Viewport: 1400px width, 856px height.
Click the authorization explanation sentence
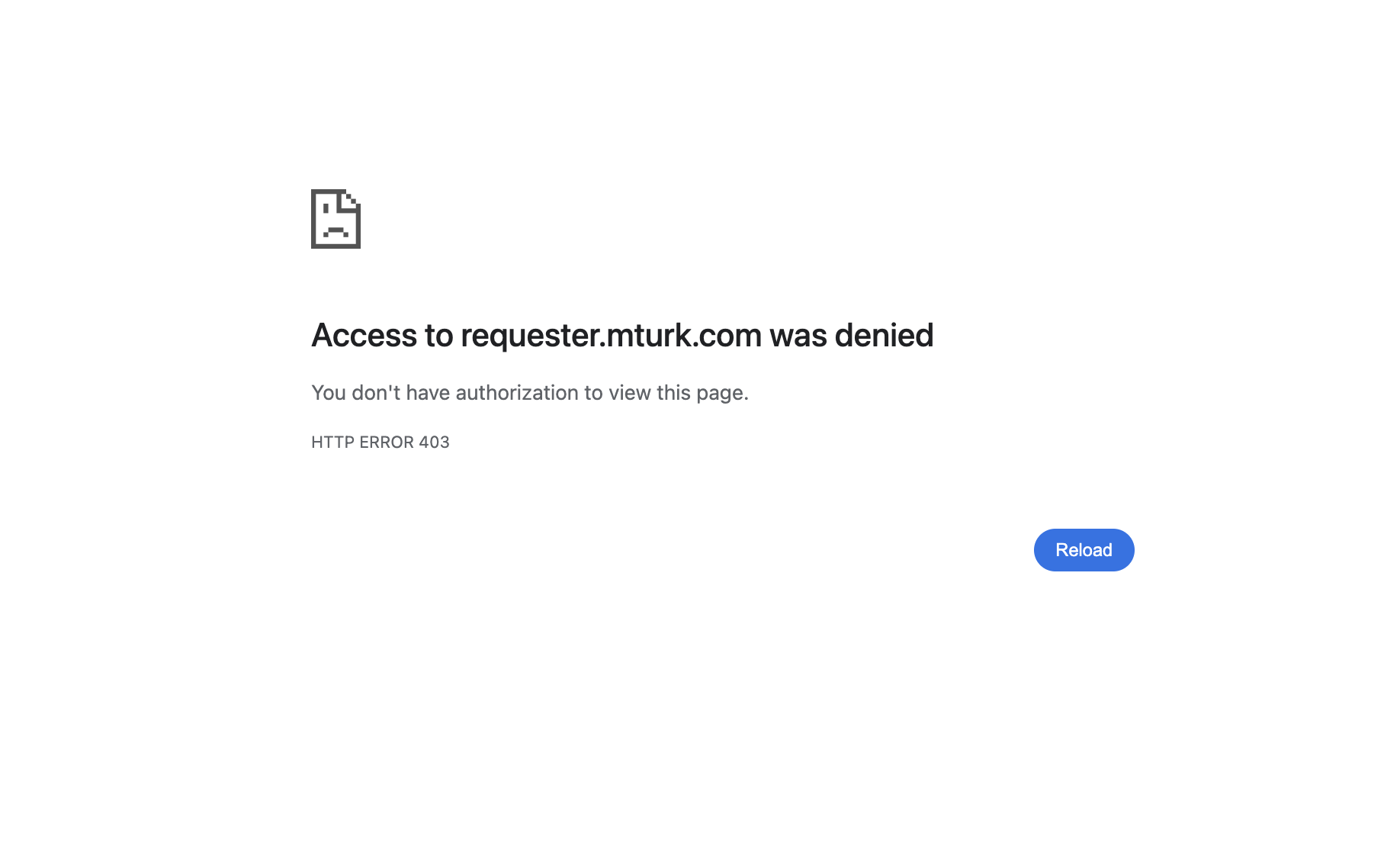[530, 392]
